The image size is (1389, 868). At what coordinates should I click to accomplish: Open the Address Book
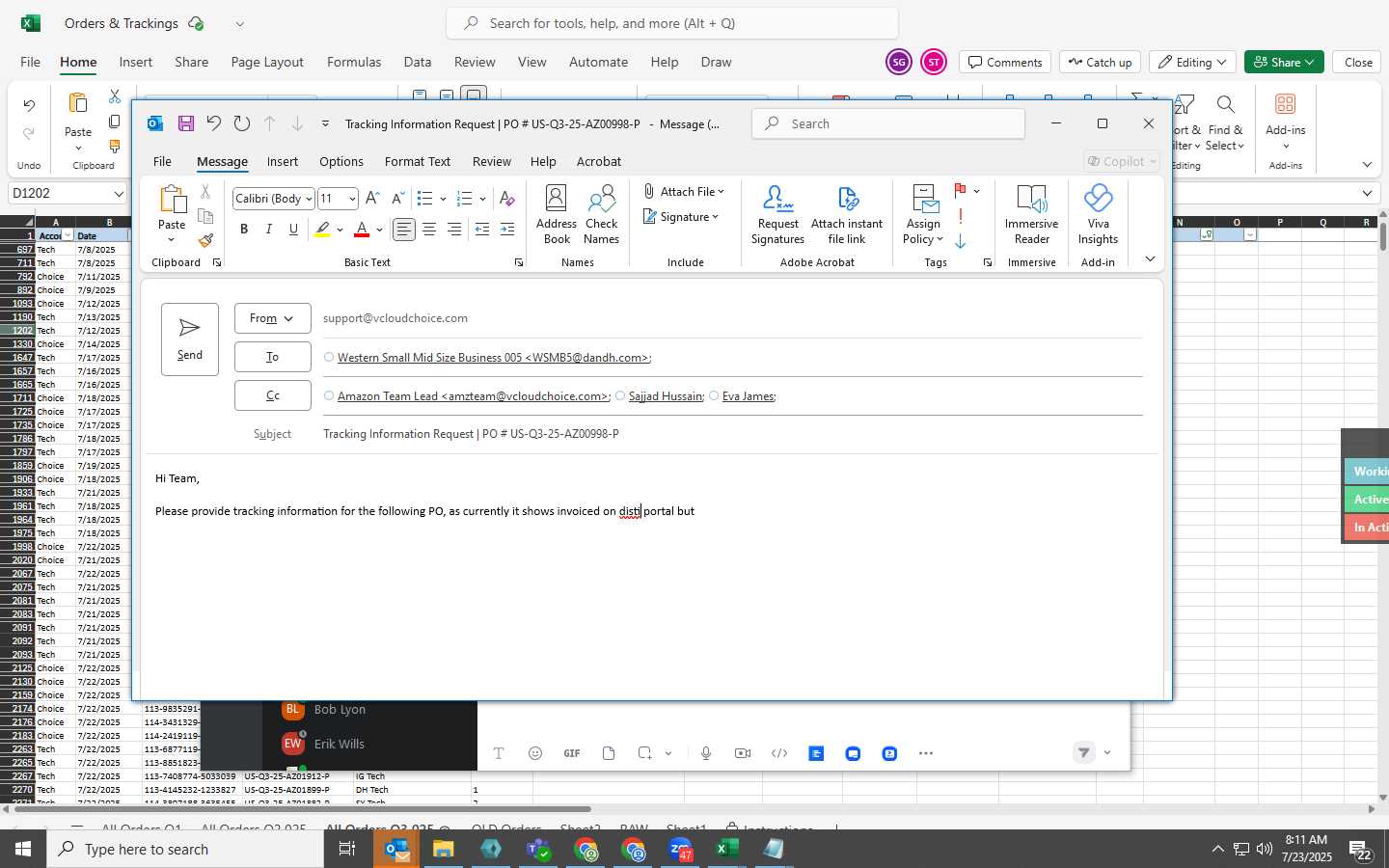(557, 214)
